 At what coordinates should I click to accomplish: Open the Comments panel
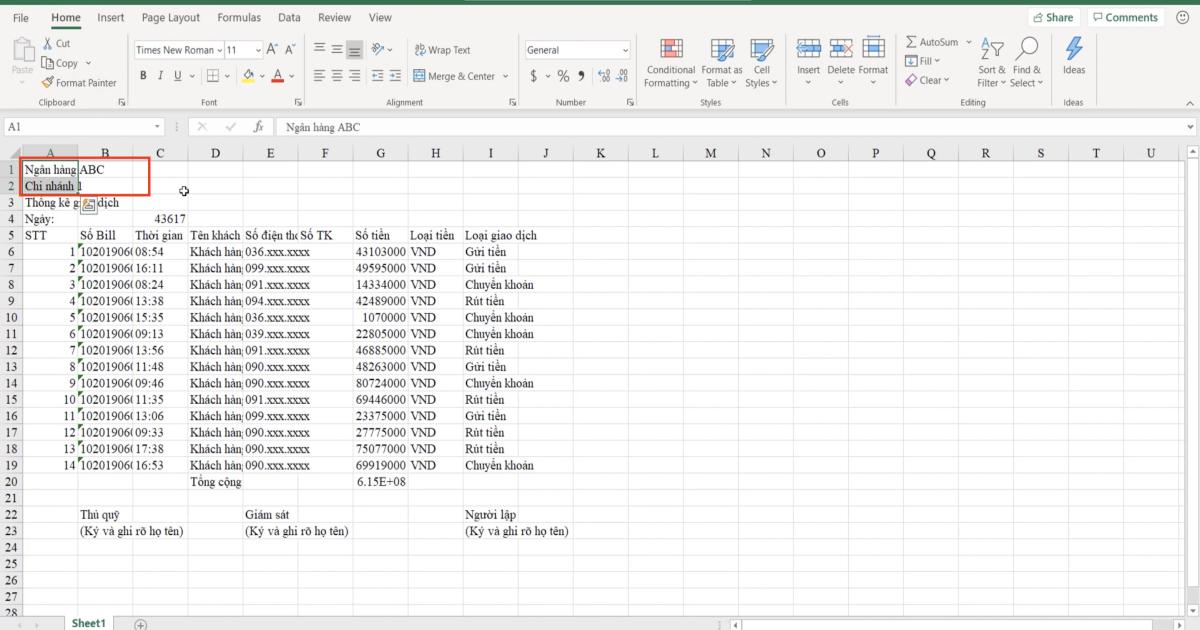point(1125,17)
